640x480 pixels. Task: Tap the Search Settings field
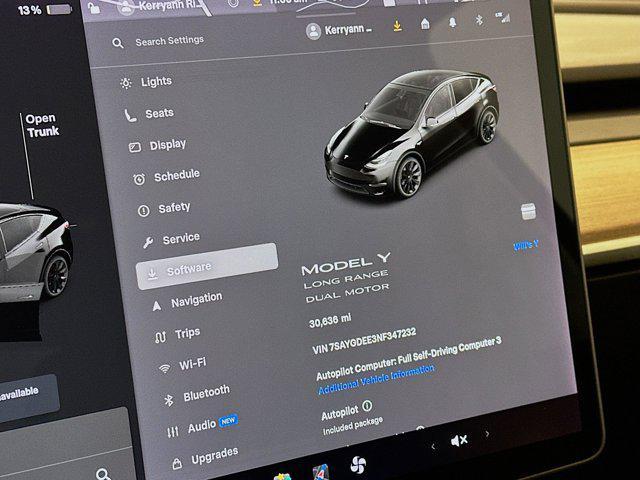click(x=169, y=41)
